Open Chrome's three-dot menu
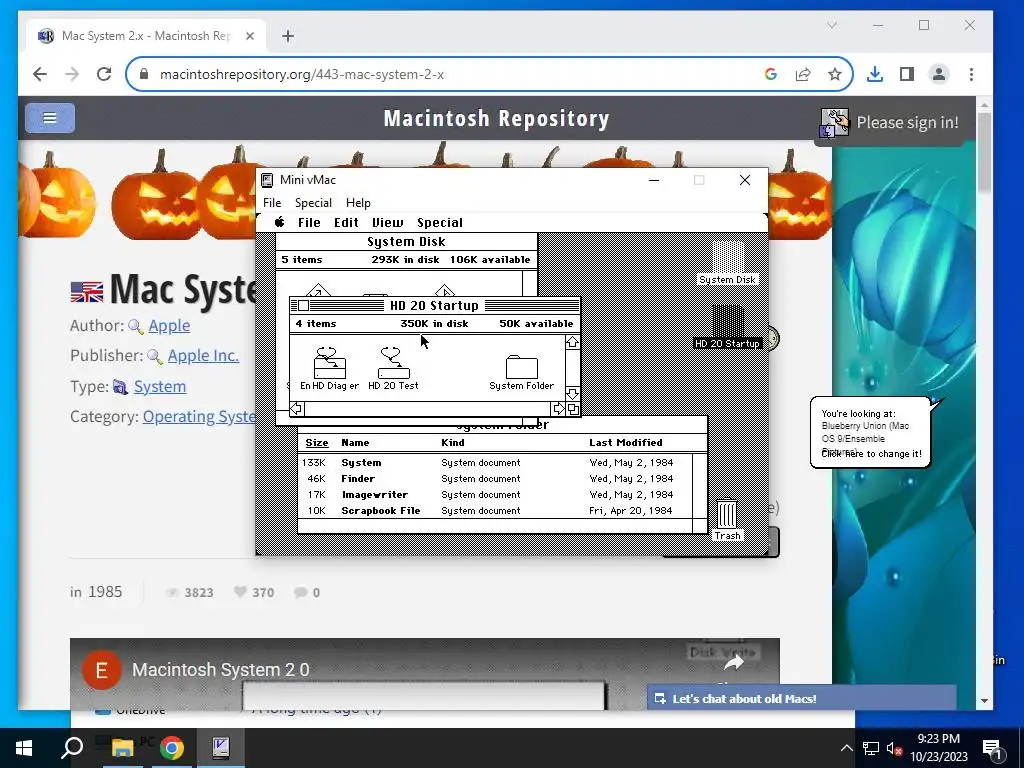 (971, 74)
